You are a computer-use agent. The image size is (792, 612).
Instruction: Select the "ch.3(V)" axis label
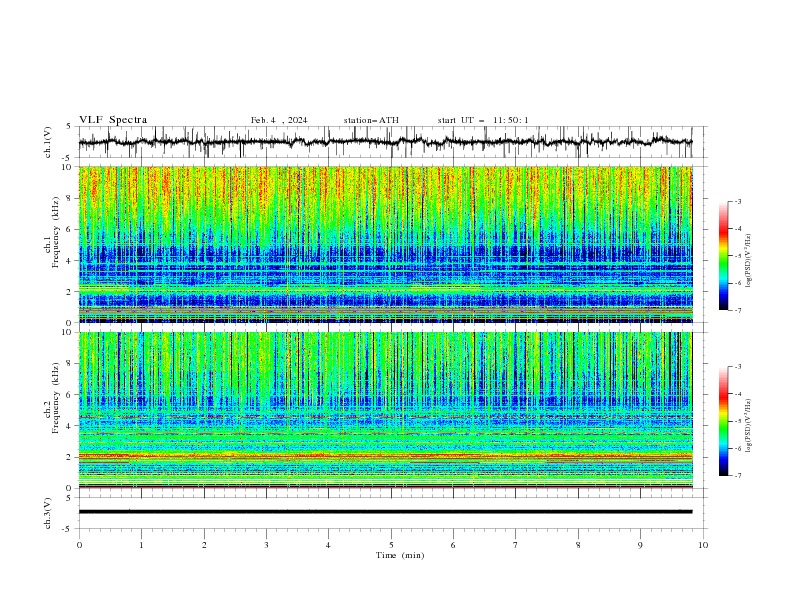click(x=47, y=513)
